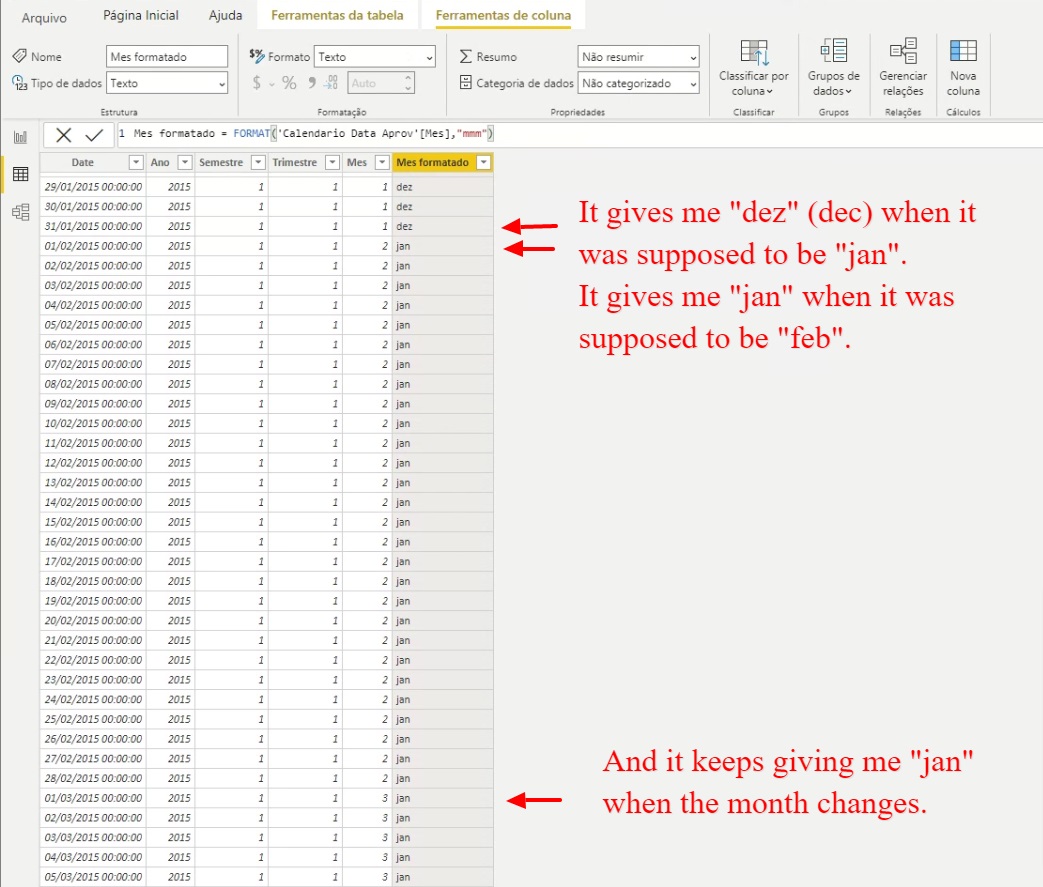This screenshot has height=887, width=1043.
Task: Click Mes value in 10/02/2015 row
Action: point(367,423)
